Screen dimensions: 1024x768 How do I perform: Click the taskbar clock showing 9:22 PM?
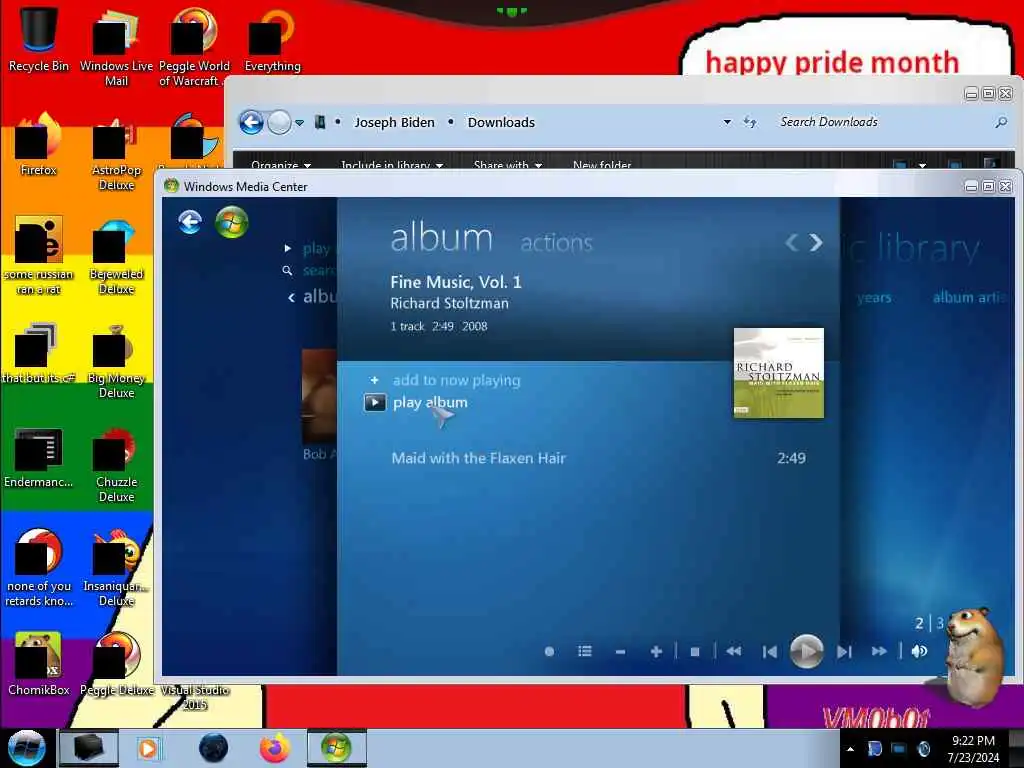tap(973, 749)
